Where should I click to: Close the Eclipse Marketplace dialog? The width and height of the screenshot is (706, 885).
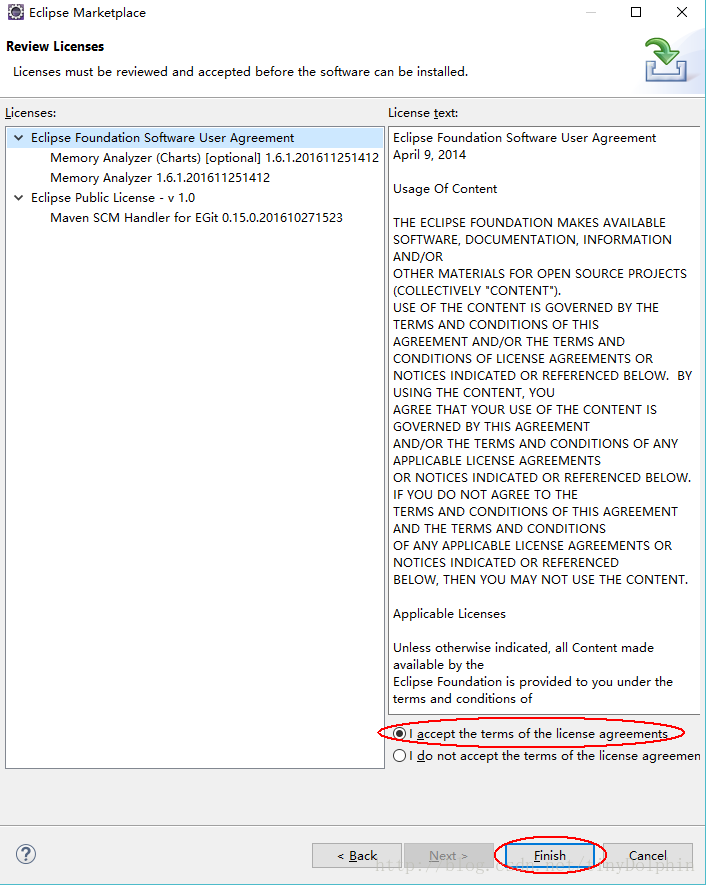(682, 12)
